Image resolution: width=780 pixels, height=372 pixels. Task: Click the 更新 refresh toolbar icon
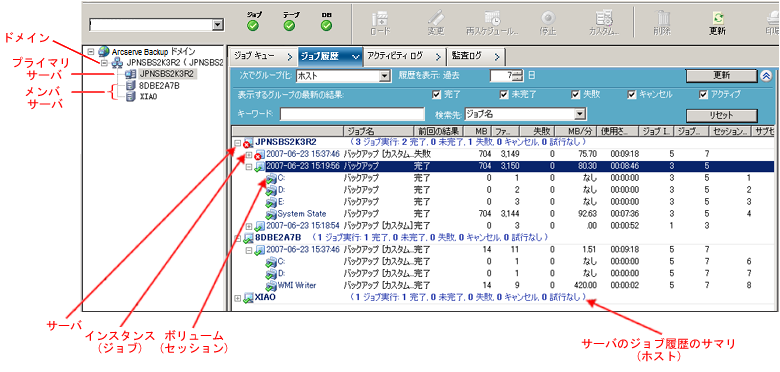click(x=717, y=18)
